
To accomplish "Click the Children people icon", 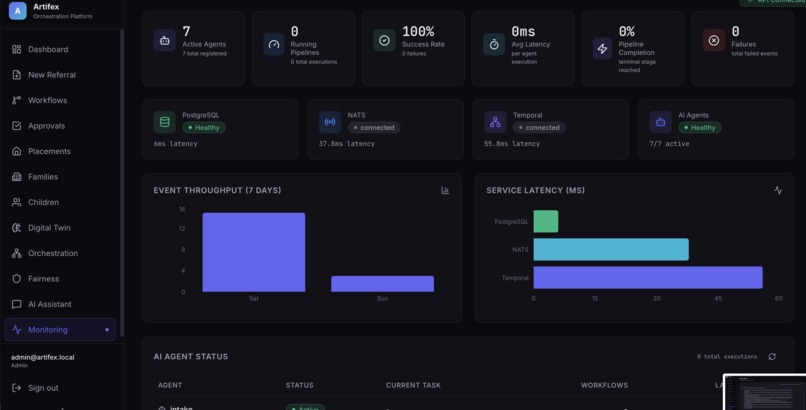I will [x=16, y=202].
